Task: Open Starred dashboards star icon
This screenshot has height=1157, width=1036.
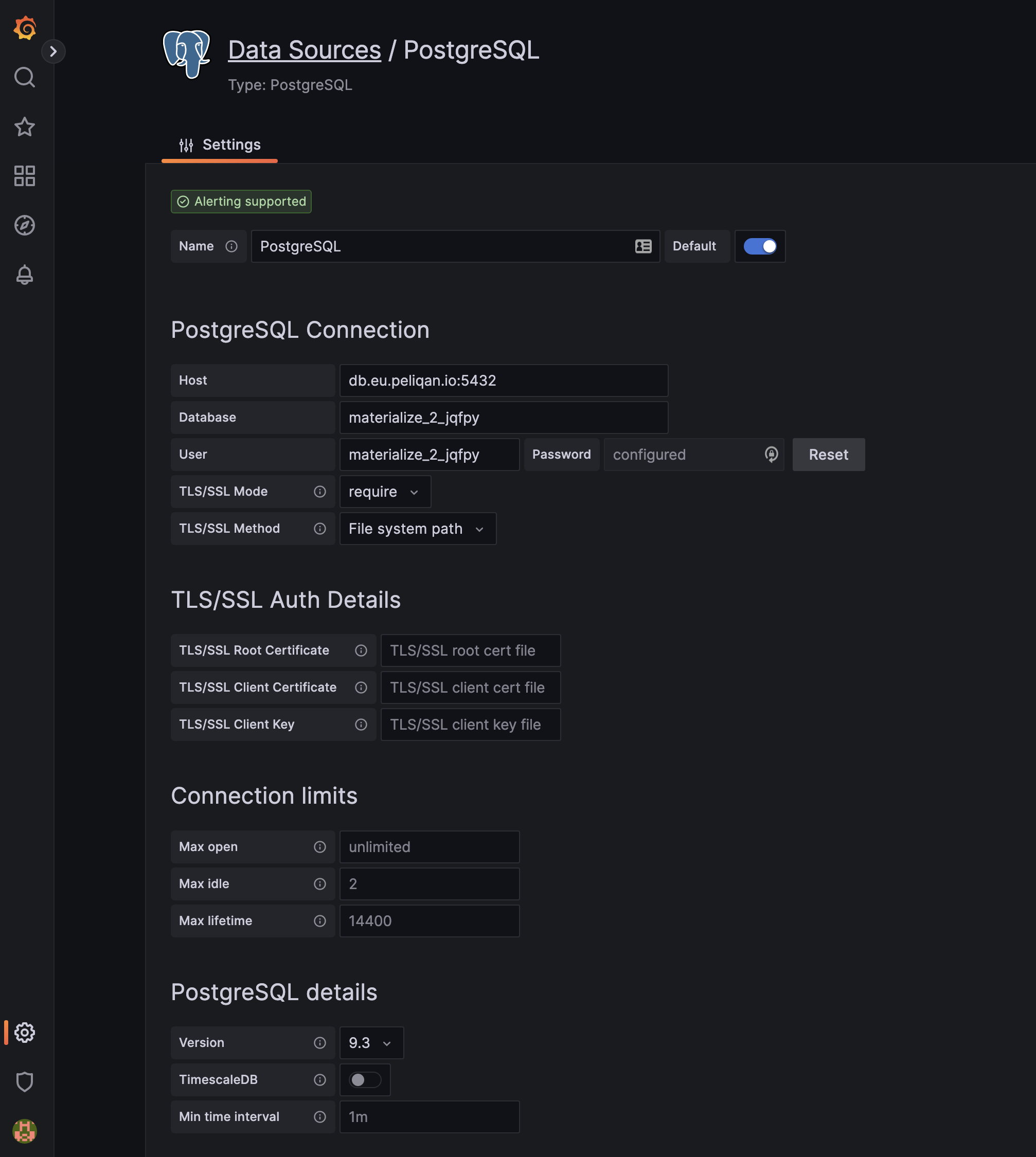Action: click(x=25, y=126)
